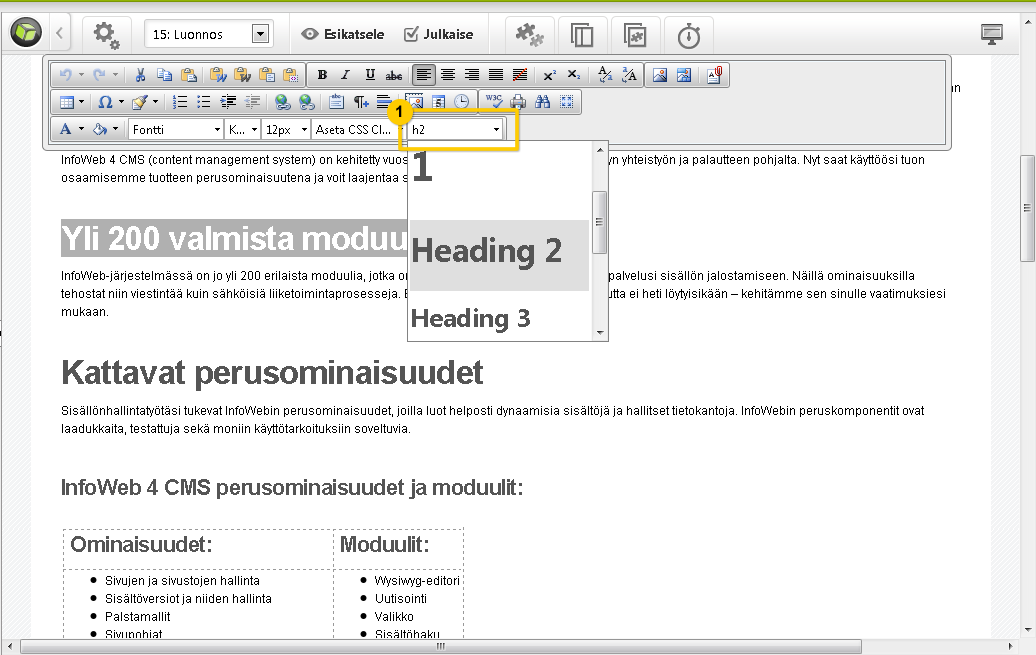
Task: Expand the Omega symbol dropdown arrow
Action: pos(121,102)
